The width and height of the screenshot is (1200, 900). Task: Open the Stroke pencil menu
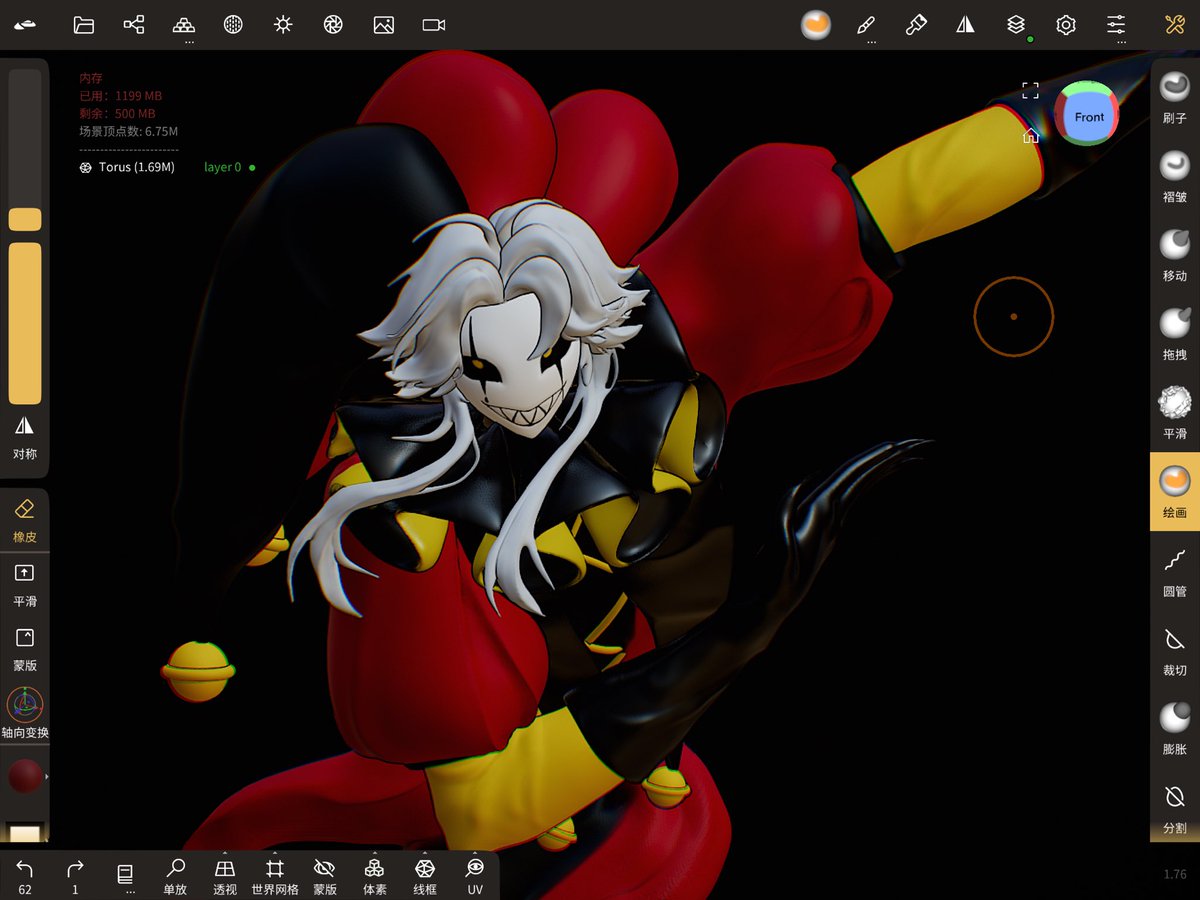click(866, 25)
